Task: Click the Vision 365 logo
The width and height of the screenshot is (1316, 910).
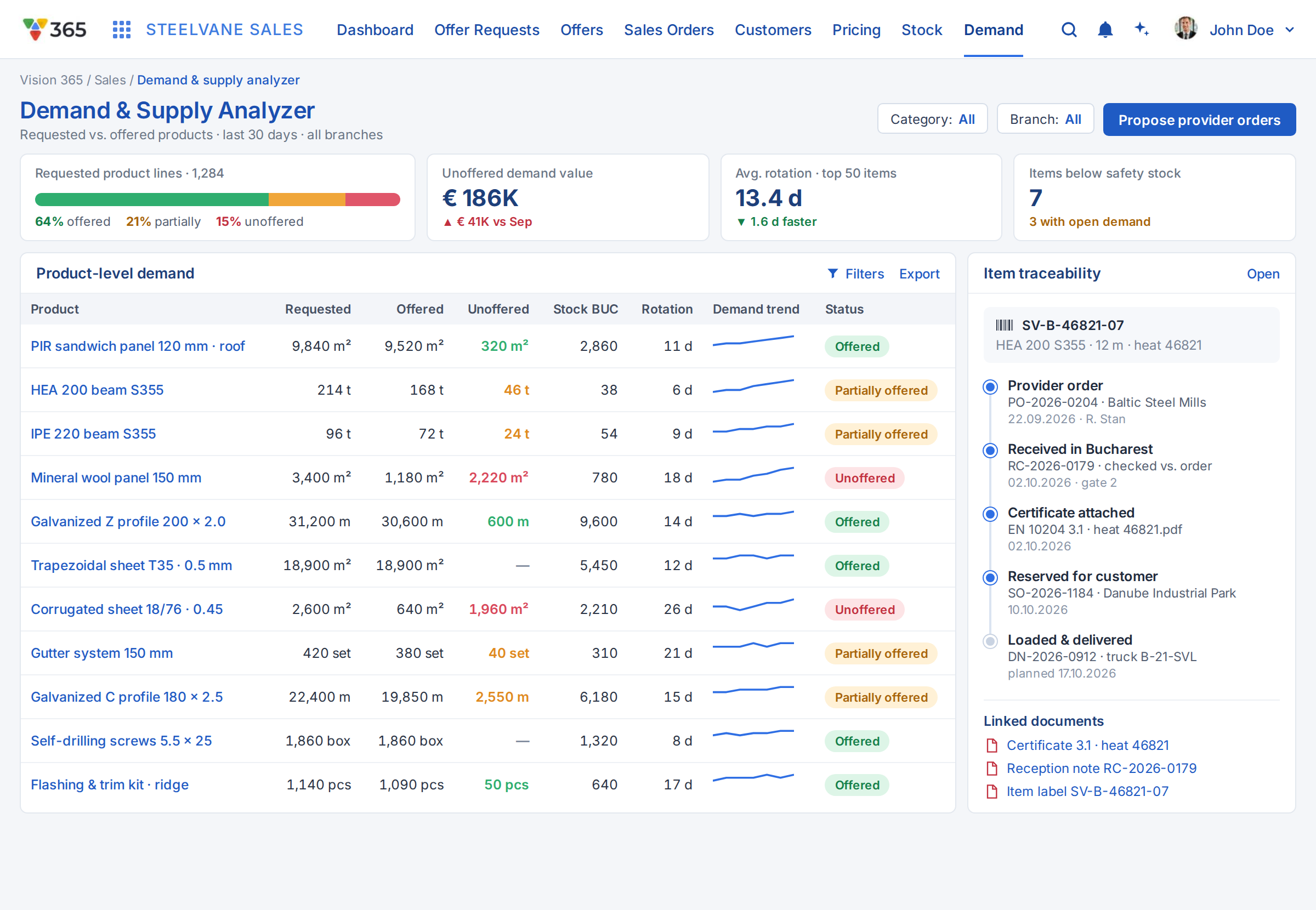Action: 55,30
